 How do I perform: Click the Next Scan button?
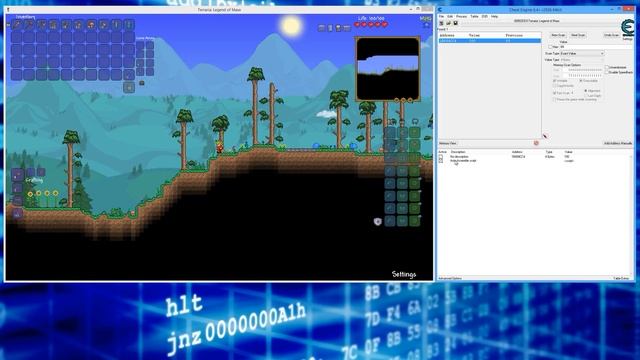[578, 35]
